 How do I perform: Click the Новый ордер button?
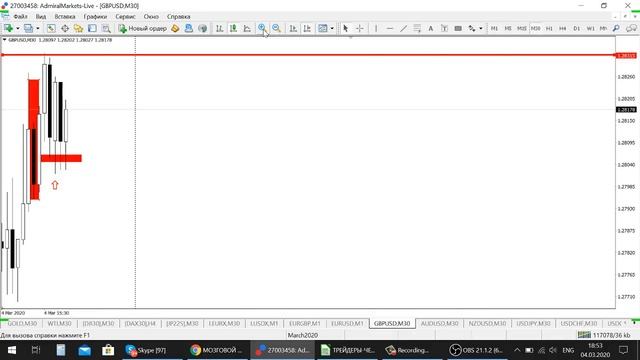coord(142,28)
